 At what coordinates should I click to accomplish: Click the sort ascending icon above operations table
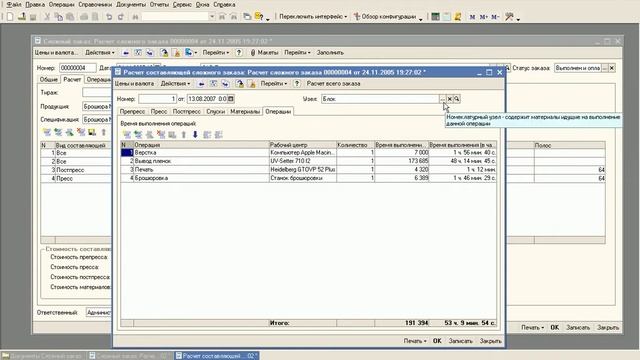coord(207,135)
